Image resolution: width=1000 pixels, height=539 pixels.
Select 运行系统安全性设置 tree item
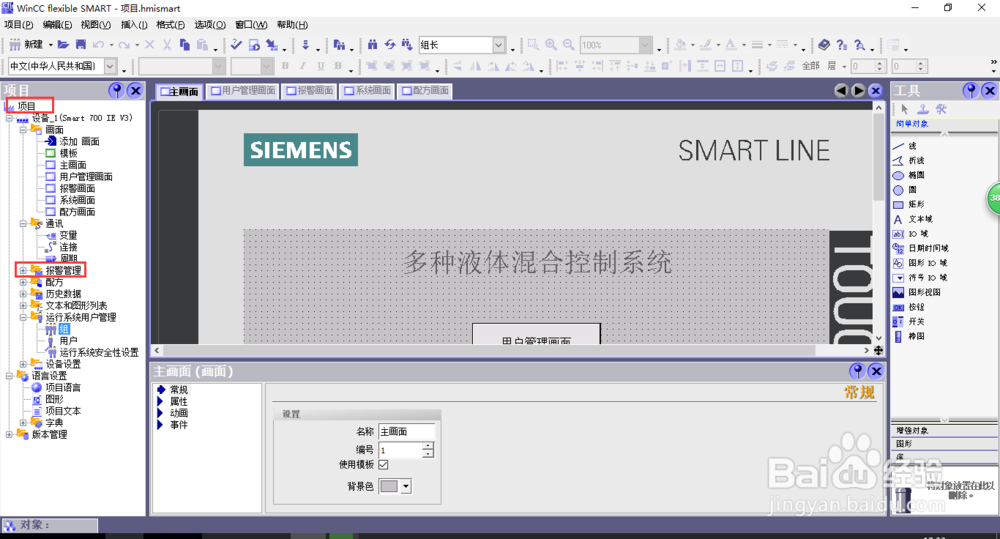(x=99, y=352)
